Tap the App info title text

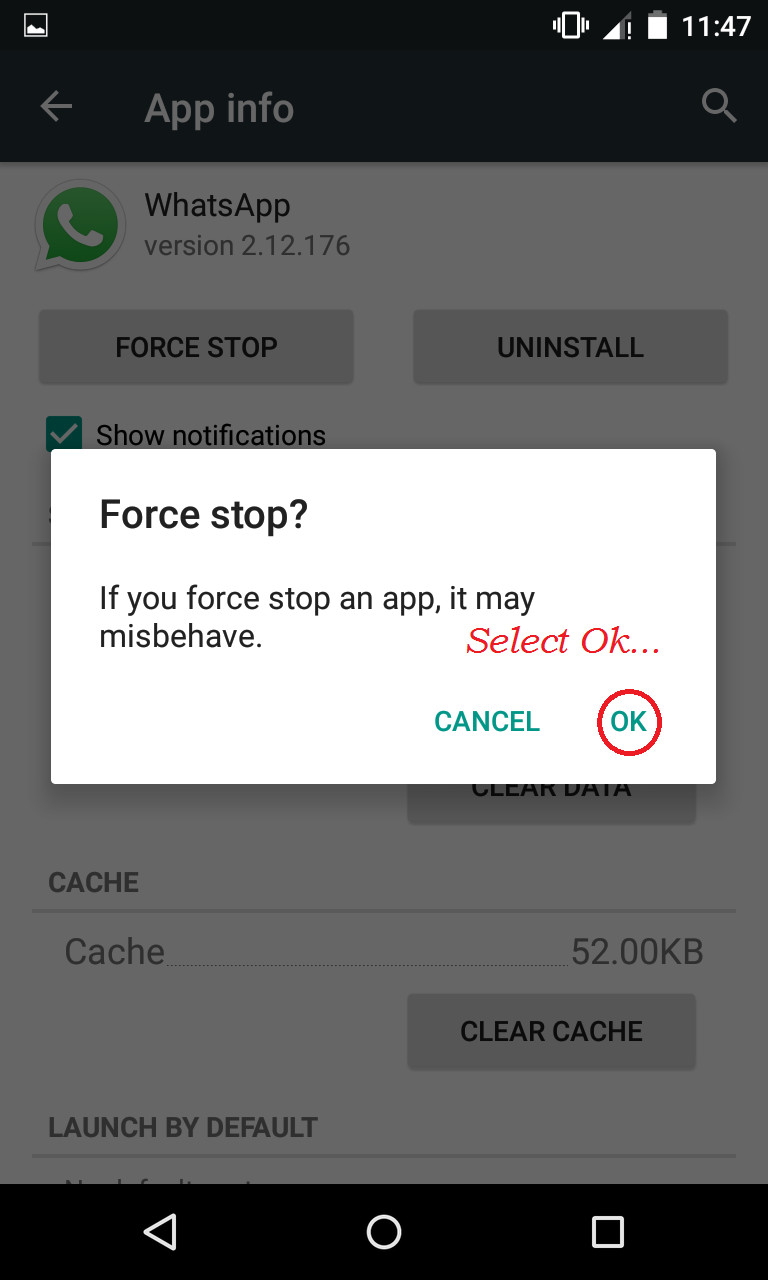(x=219, y=108)
